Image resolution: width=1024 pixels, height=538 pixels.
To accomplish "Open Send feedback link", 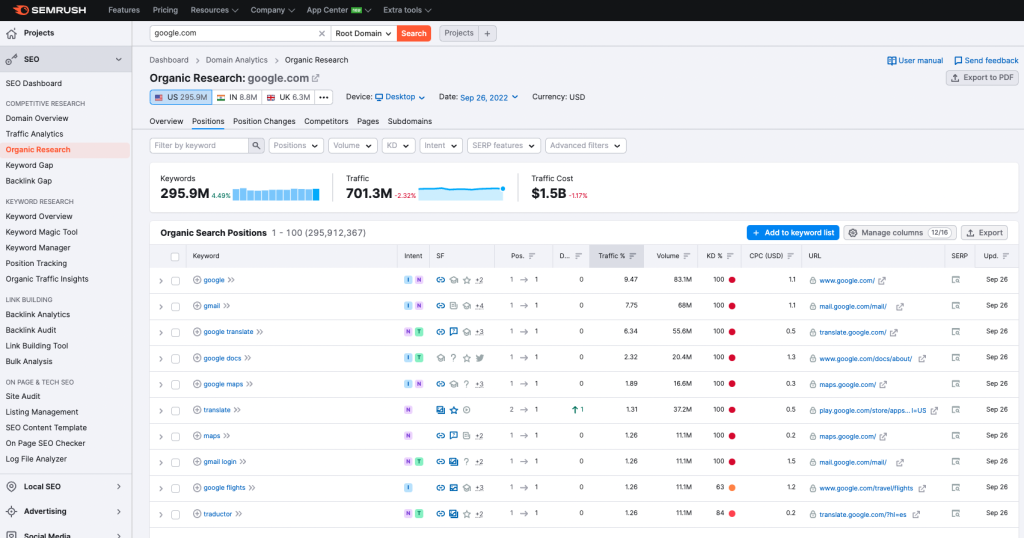I will click(x=985, y=61).
